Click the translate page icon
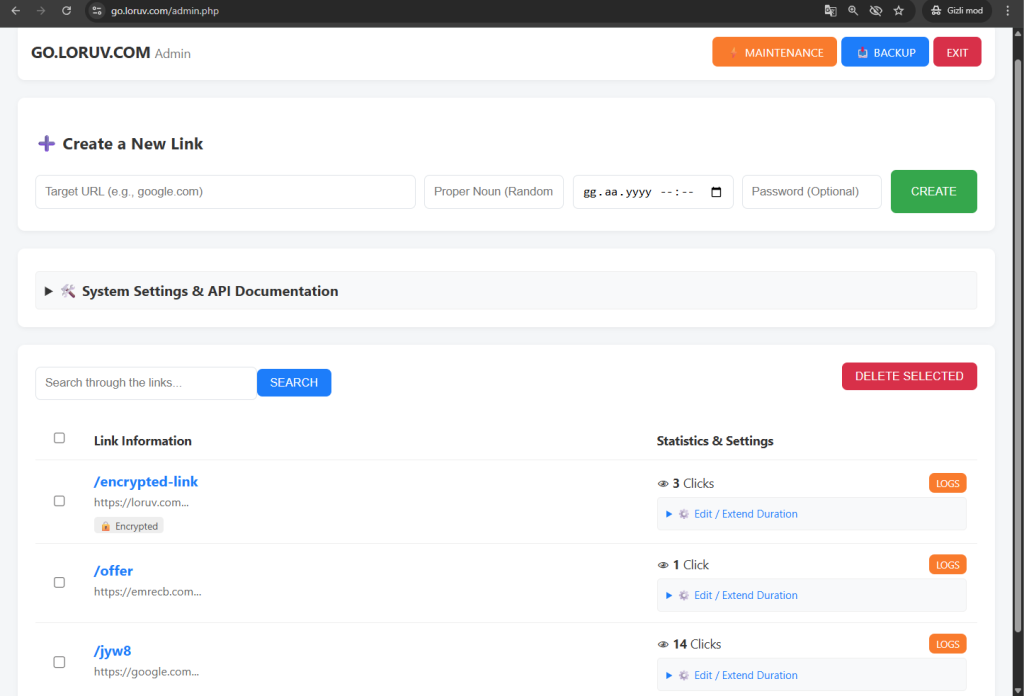The height and width of the screenshot is (696, 1024). 830,10
